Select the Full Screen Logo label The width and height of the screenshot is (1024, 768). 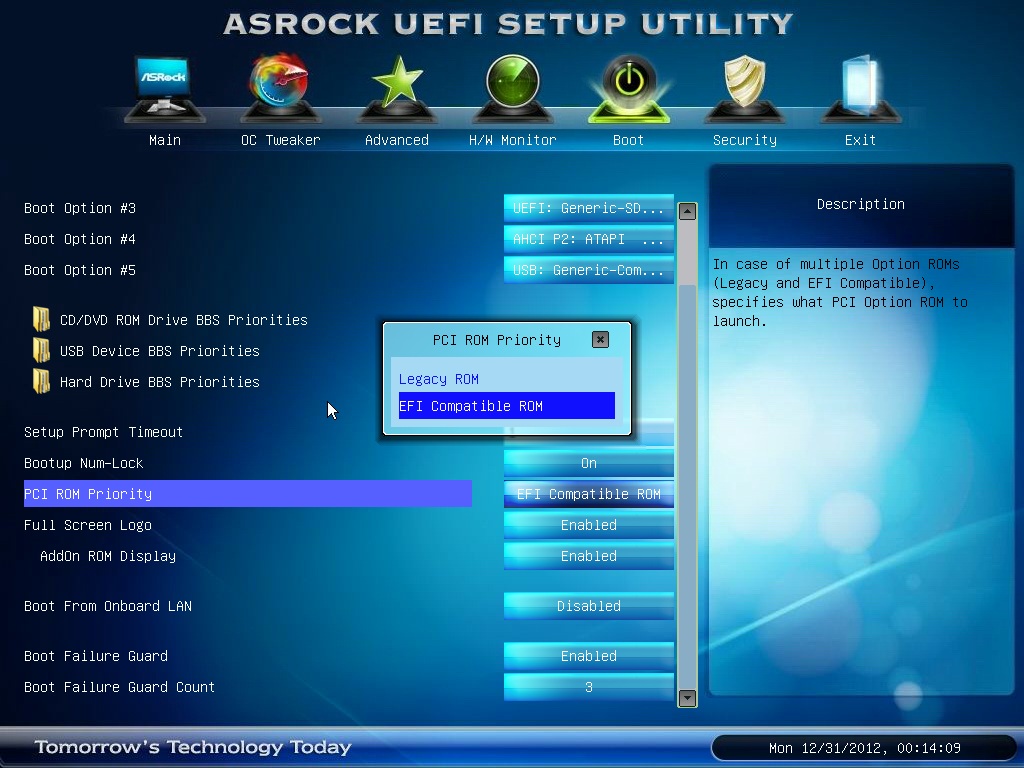pyautogui.click(x=88, y=525)
